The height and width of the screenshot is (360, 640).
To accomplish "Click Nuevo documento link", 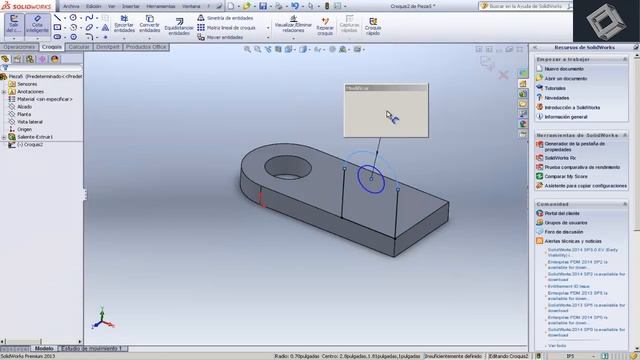I will coord(564,69).
